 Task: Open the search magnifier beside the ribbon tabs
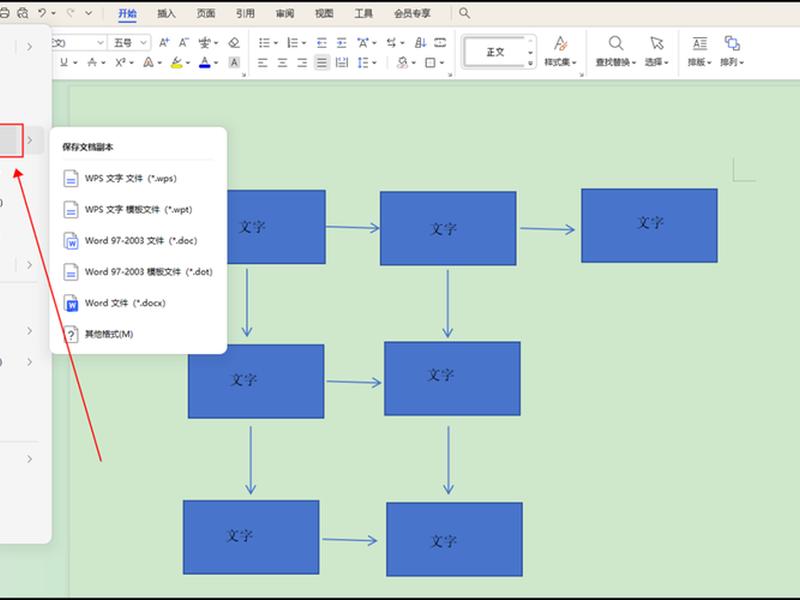(x=464, y=13)
